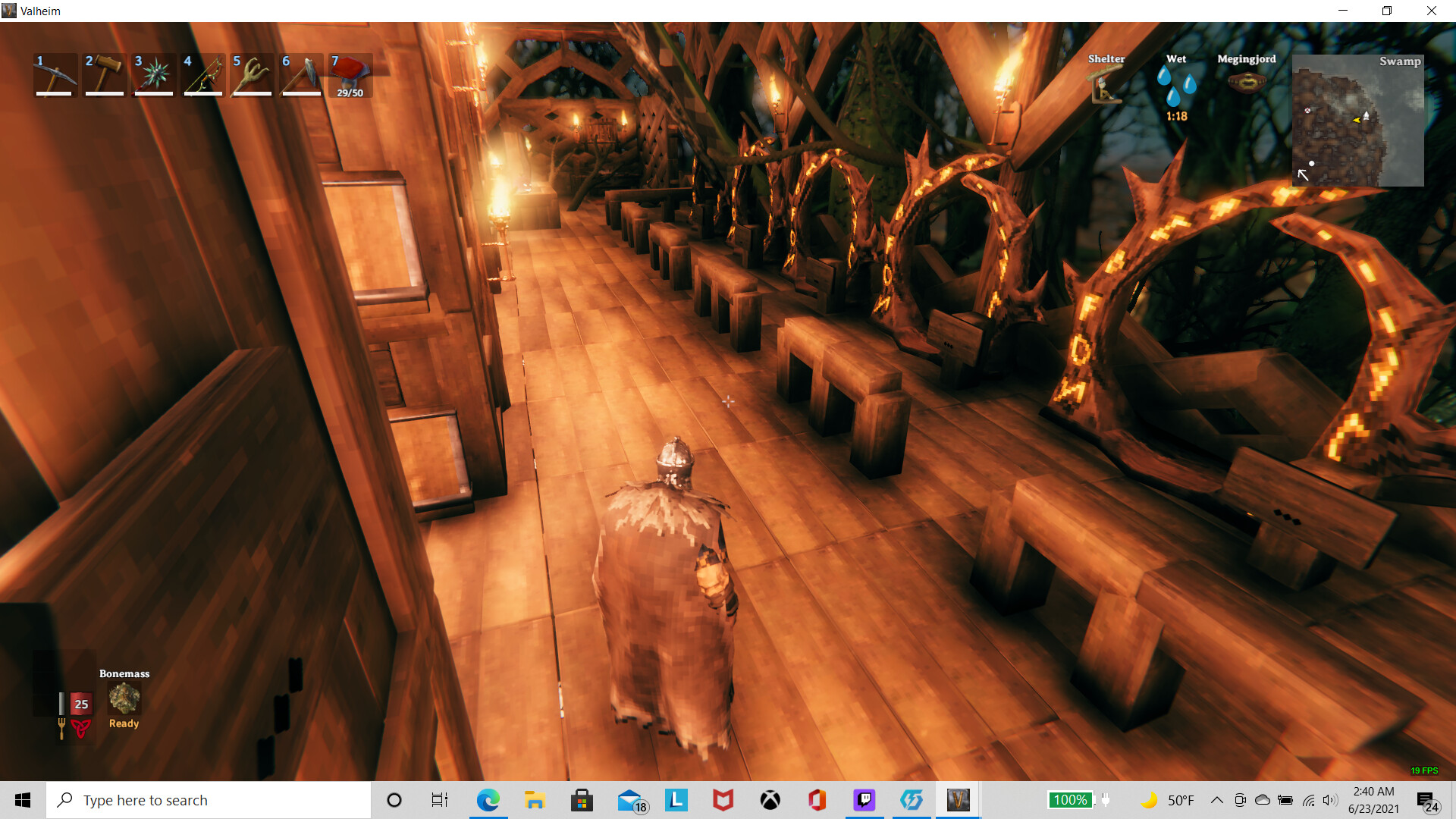
Task: Click the red health value 25
Action: 81,704
